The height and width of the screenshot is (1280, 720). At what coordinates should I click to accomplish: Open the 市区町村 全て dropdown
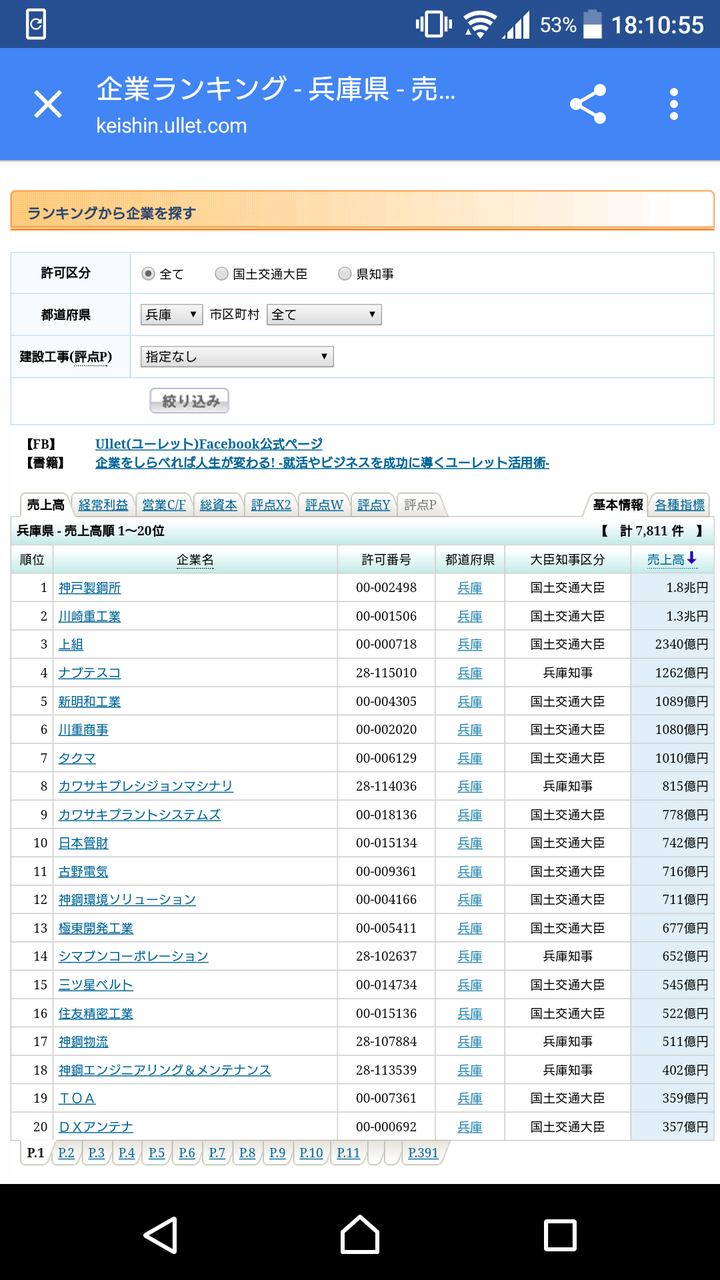(x=324, y=315)
